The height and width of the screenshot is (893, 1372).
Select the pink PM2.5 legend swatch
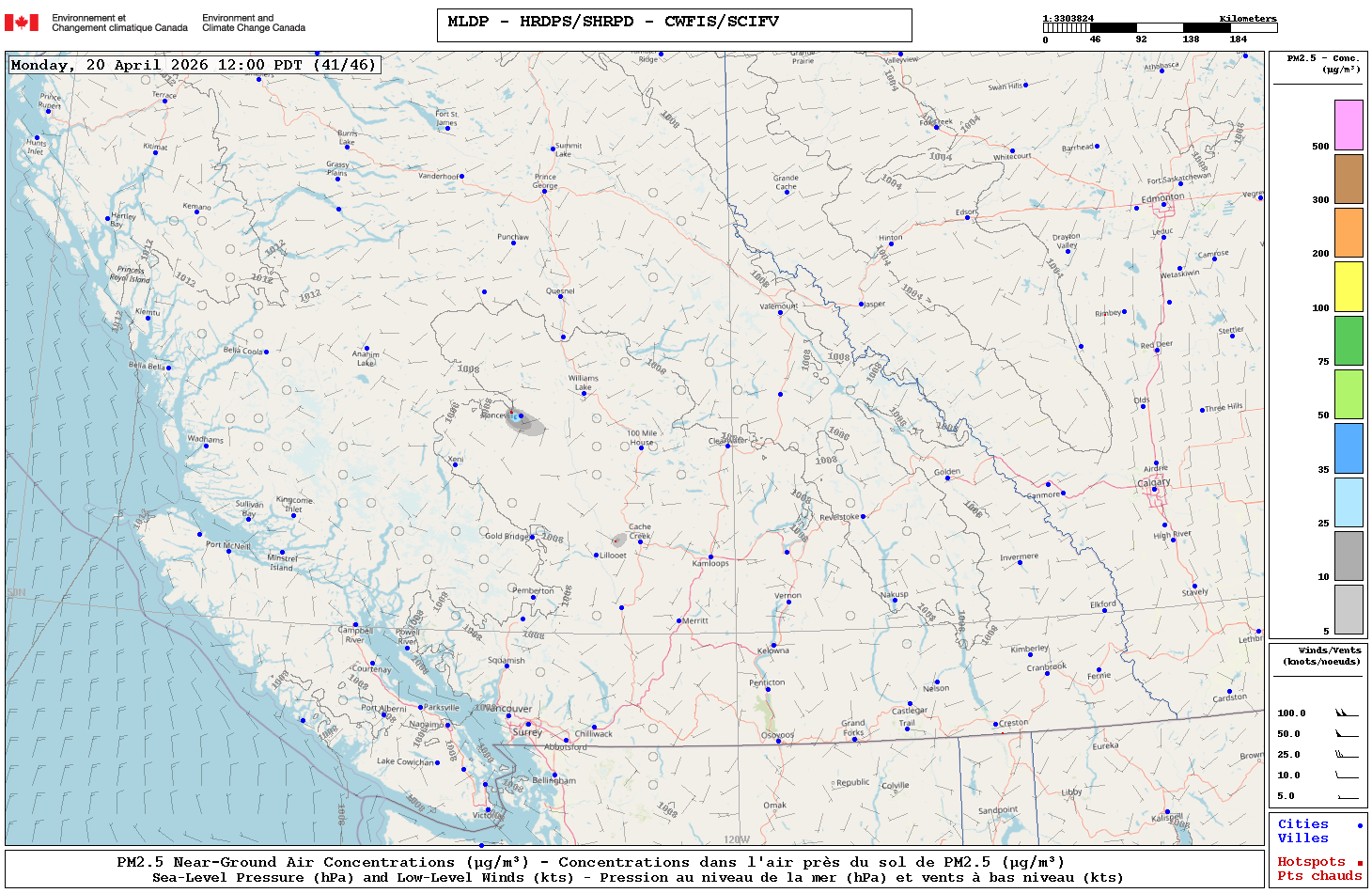[1349, 125]
